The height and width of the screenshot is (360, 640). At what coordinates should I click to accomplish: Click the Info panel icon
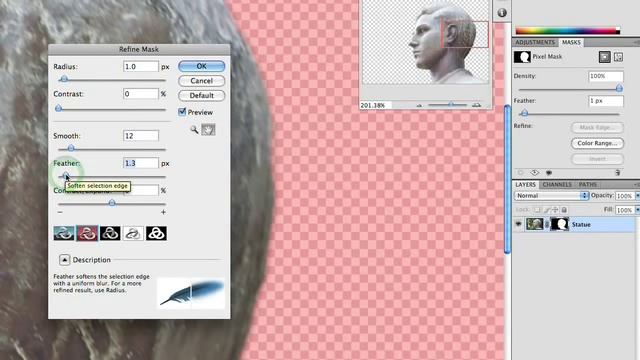pos(502,13)
